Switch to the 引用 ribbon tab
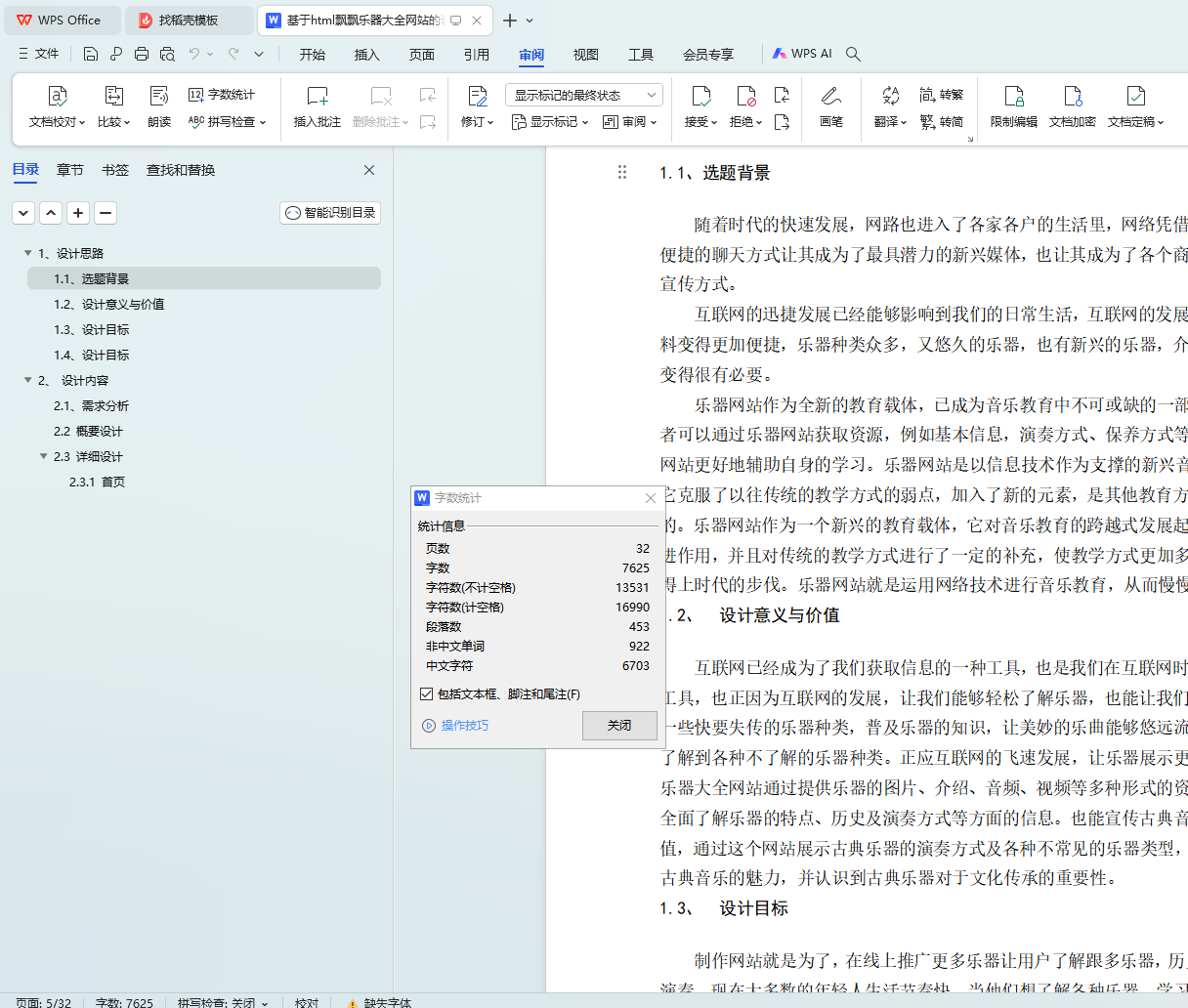1188x1008 pixels. (477, 54)
